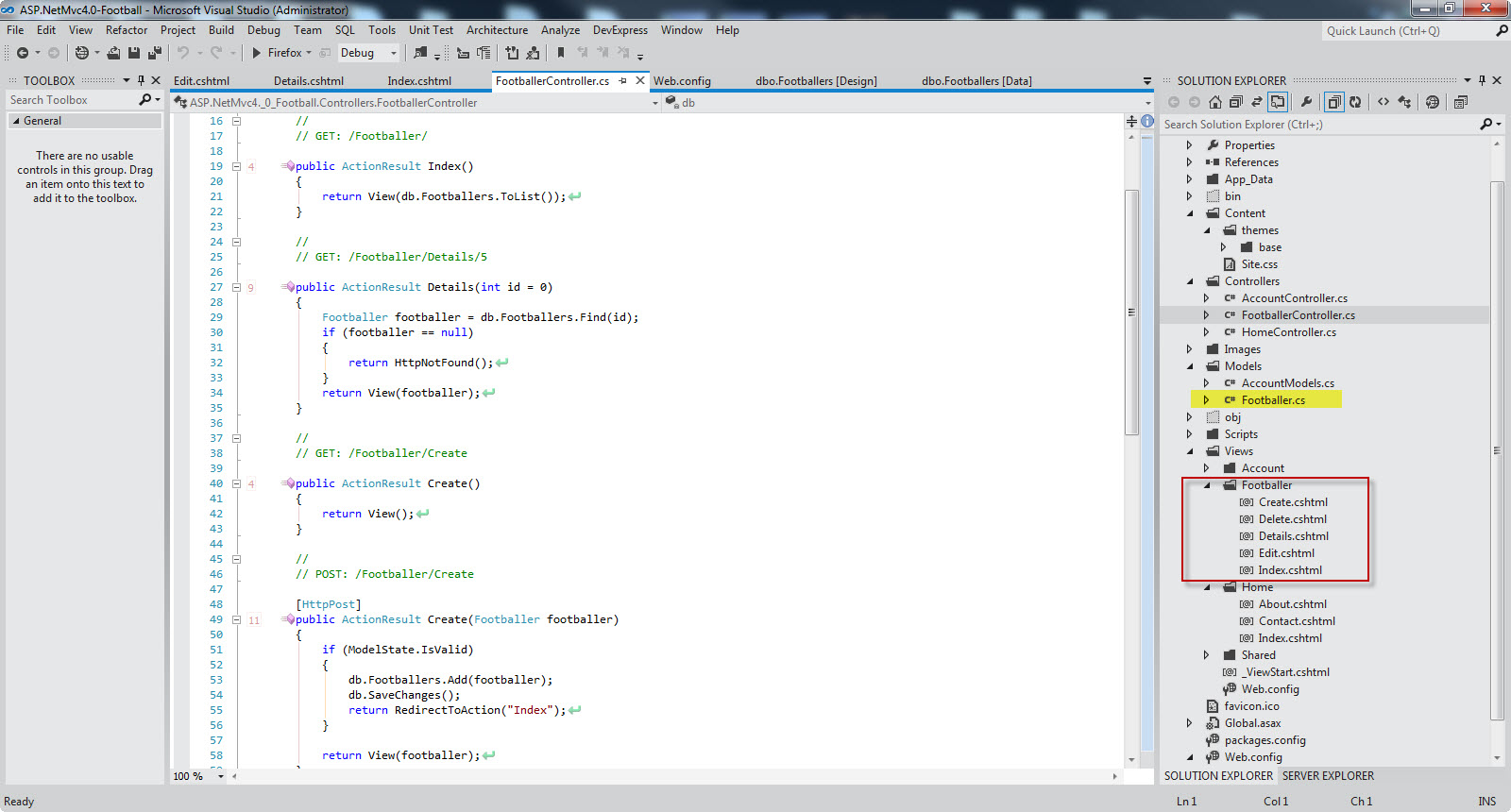Open the Debug solution configuration dropdown
The image size is (1511, 812).
pos(367,53)
